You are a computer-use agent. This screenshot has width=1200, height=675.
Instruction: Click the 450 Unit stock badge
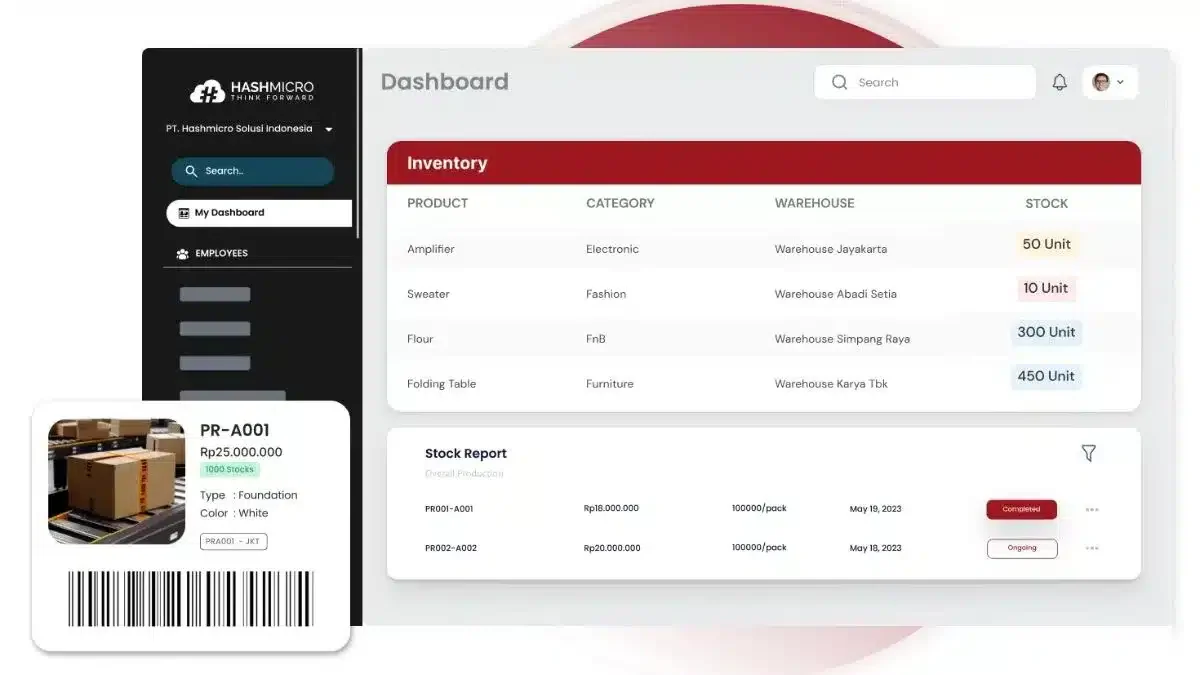pos(1046,376)
